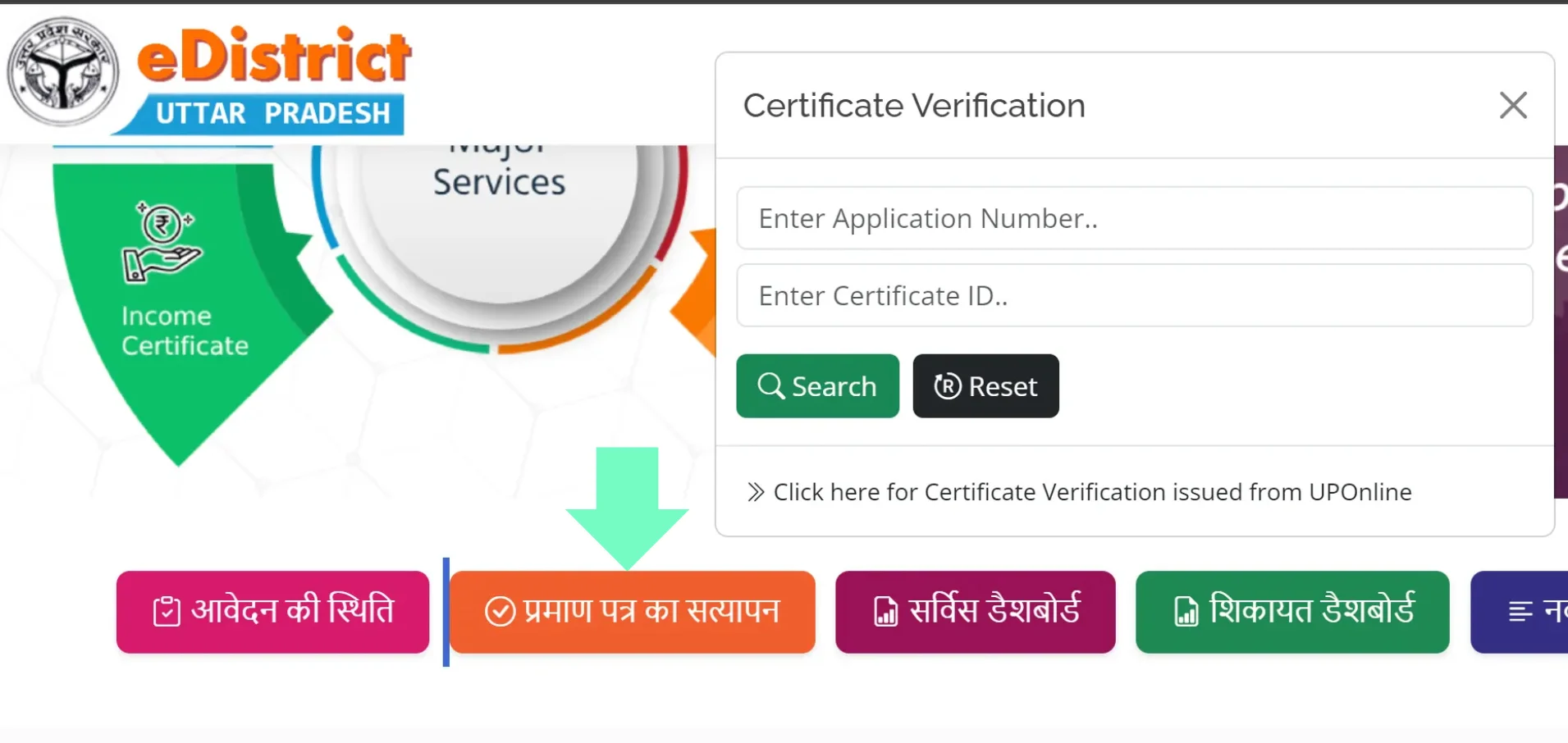Focus the Enter Application Number field
1568x743 pixels.
[1134, 218]
